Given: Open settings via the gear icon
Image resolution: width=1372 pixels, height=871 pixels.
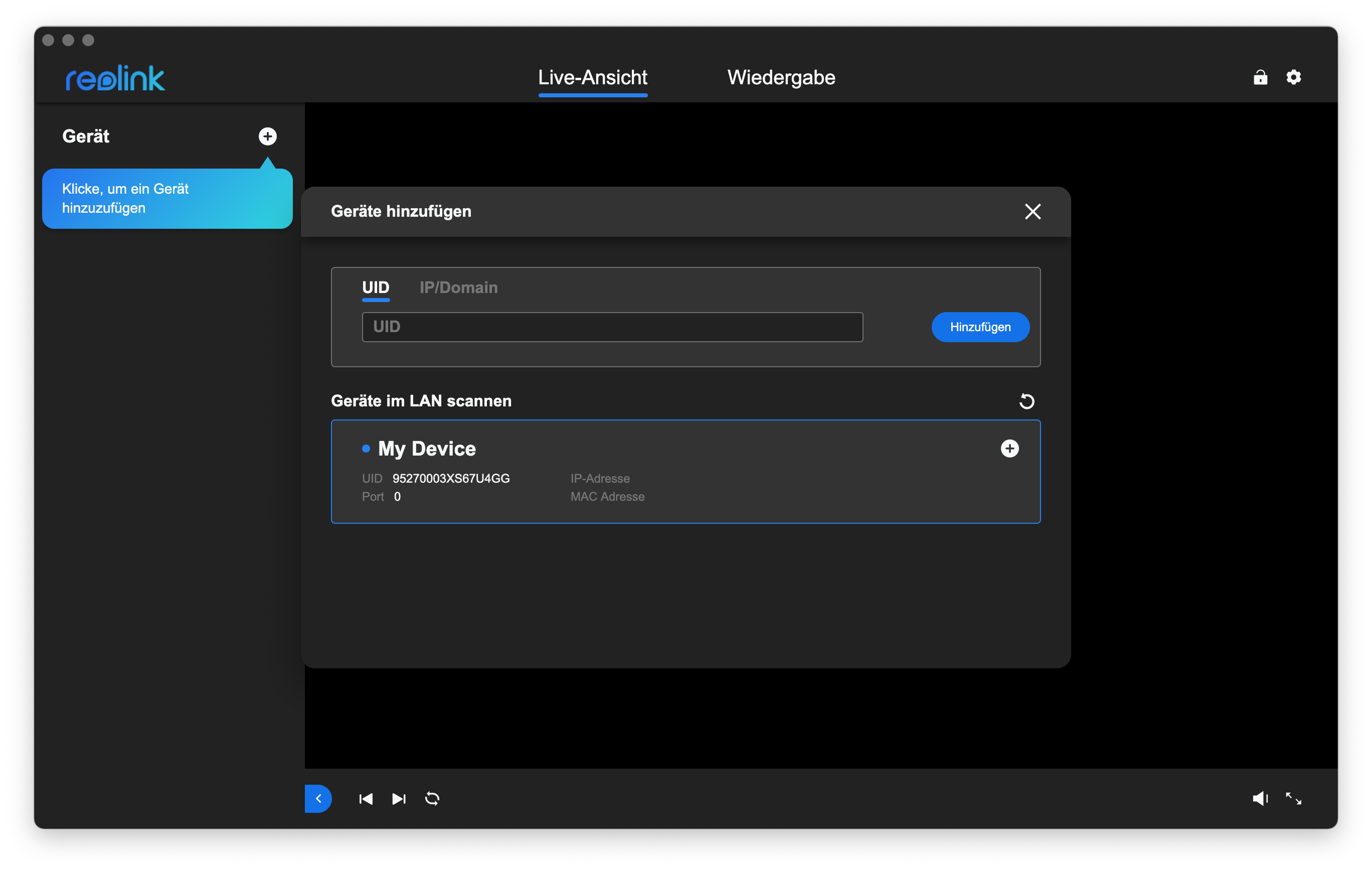Looking at the screenshot, I should tap(1293, 77).
